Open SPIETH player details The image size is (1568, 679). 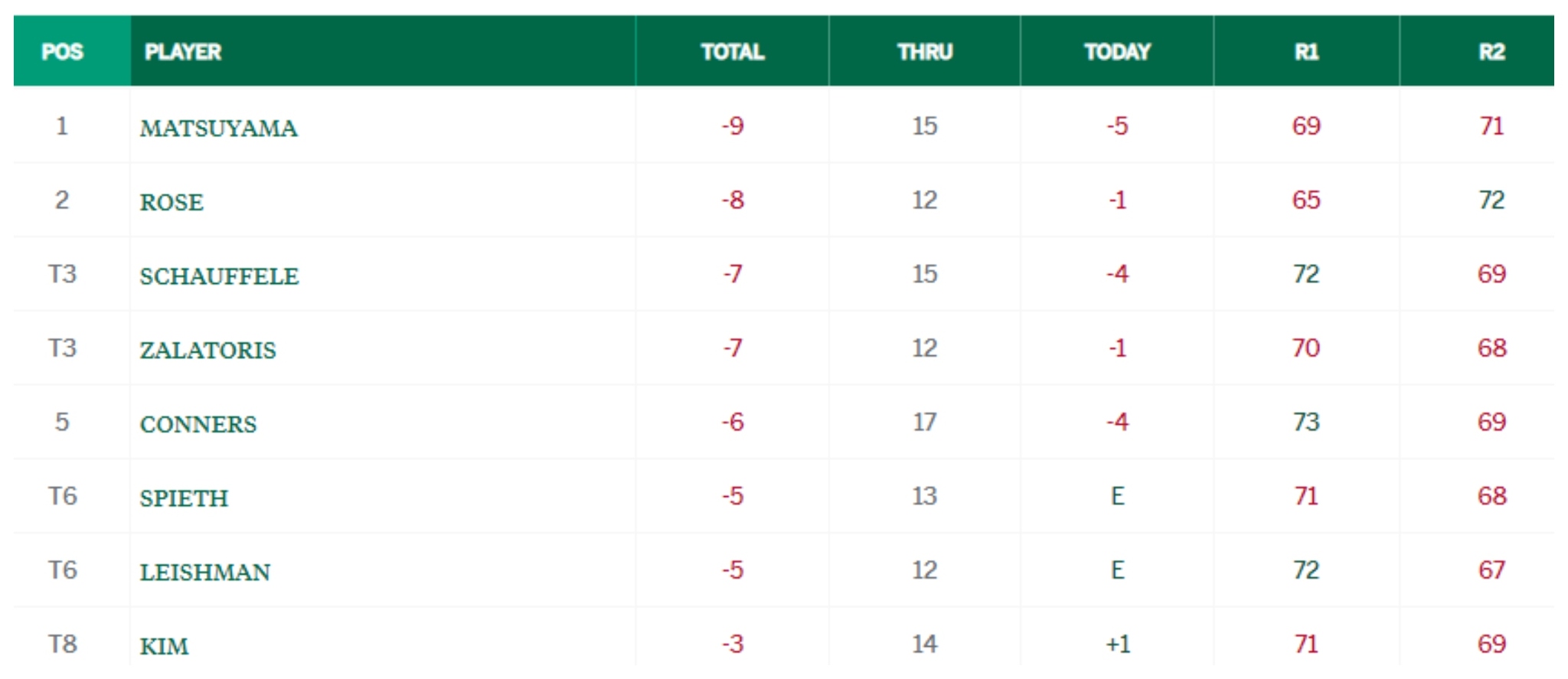[184, 498]
